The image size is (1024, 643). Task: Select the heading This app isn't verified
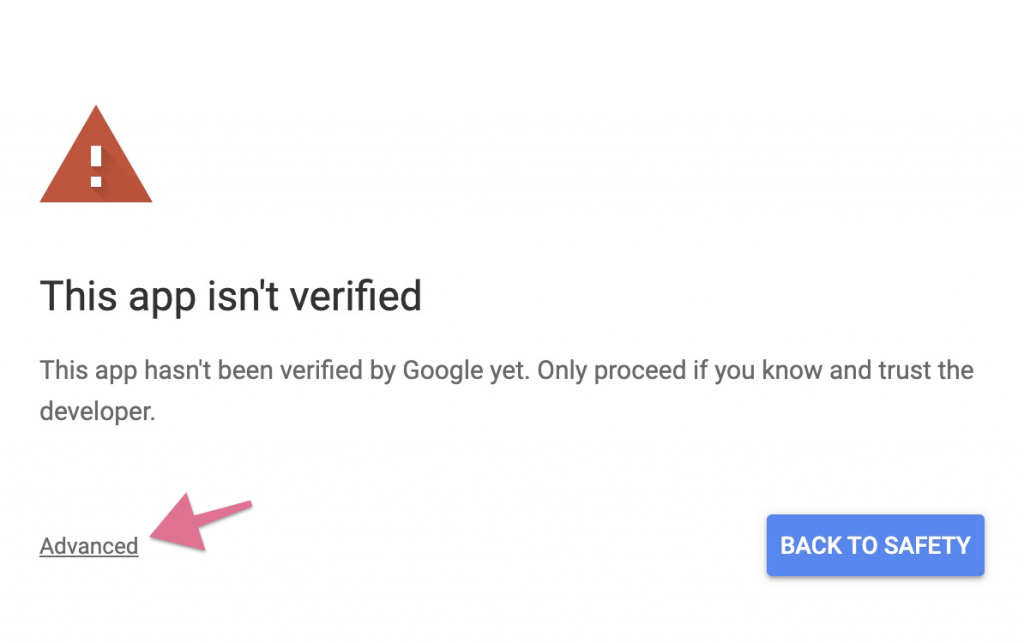230,296
